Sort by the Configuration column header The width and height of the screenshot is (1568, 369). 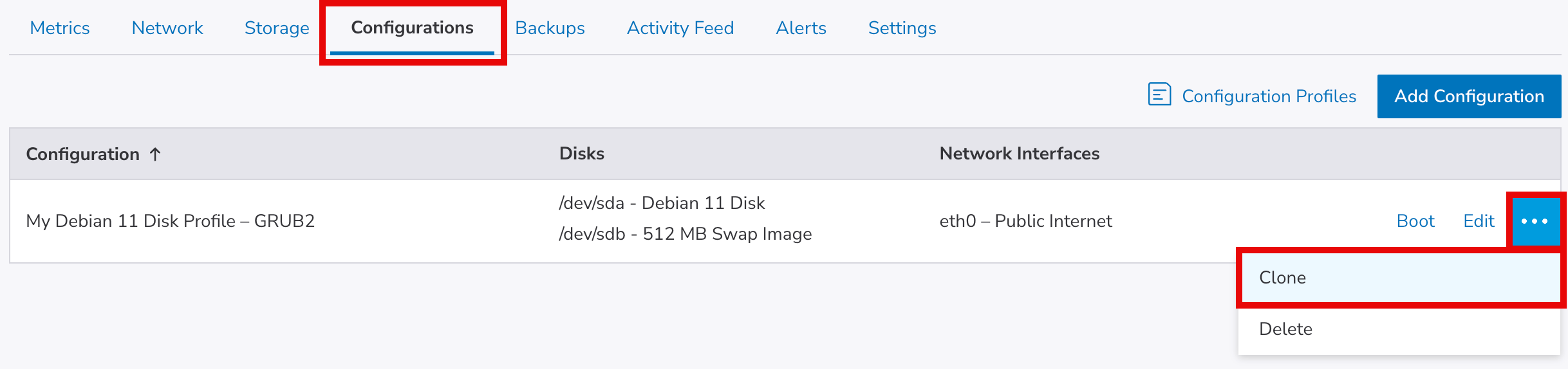click(x=83, y=154)
